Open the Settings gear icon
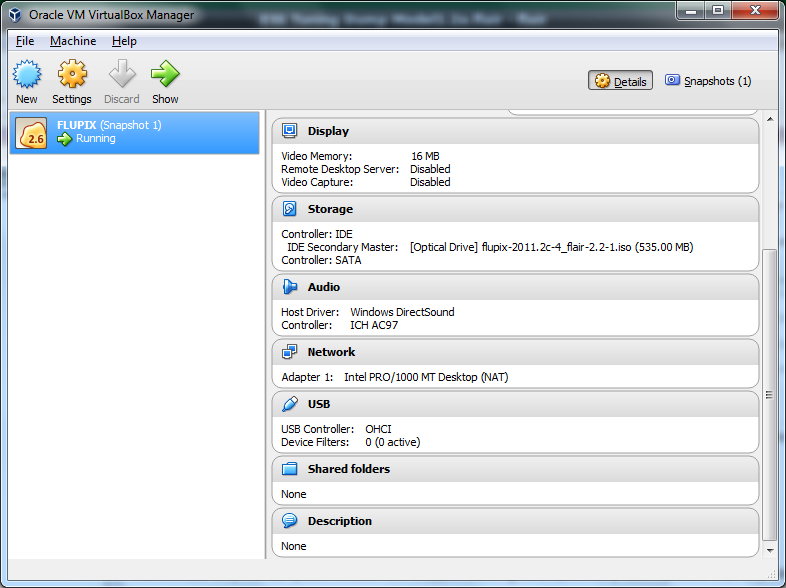This screenshot has width=786, height=588. point(72,74)
